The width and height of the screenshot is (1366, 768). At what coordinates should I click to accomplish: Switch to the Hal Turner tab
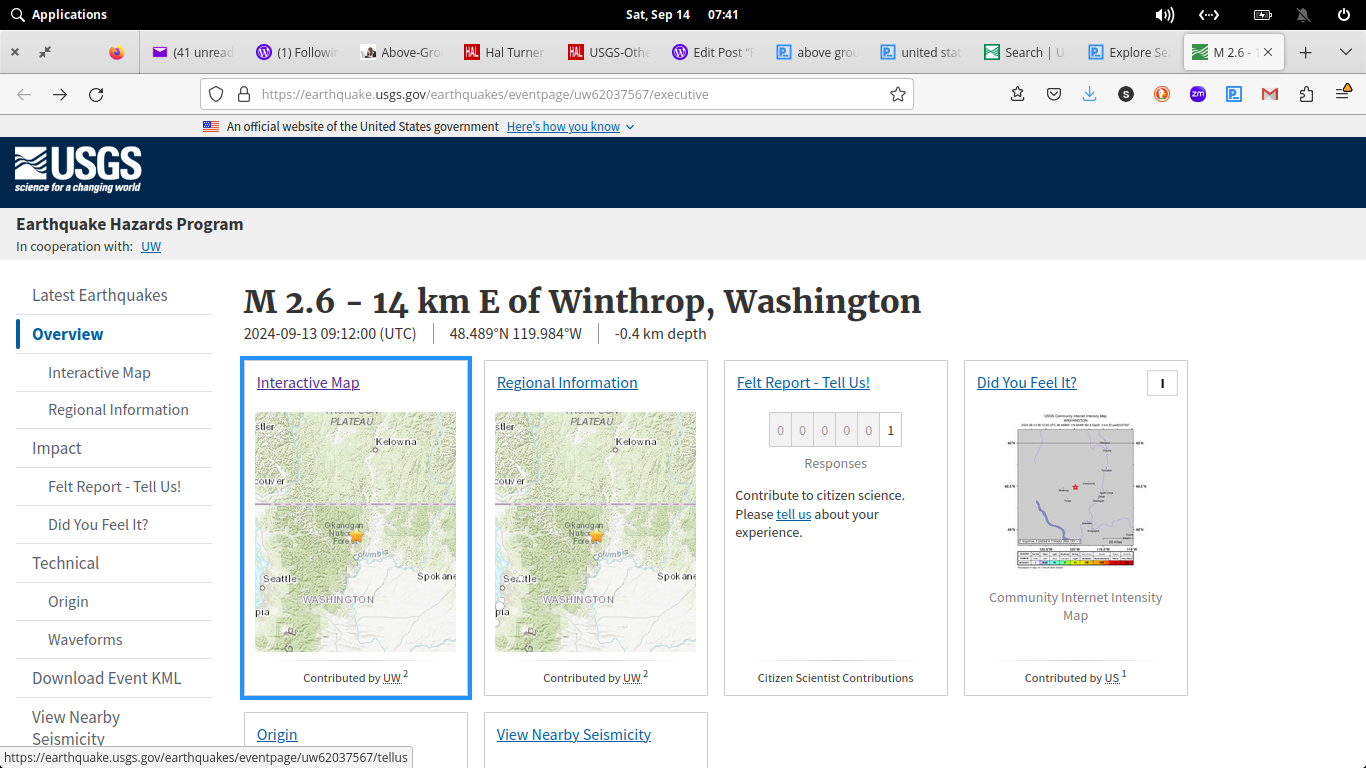(505, 52)
